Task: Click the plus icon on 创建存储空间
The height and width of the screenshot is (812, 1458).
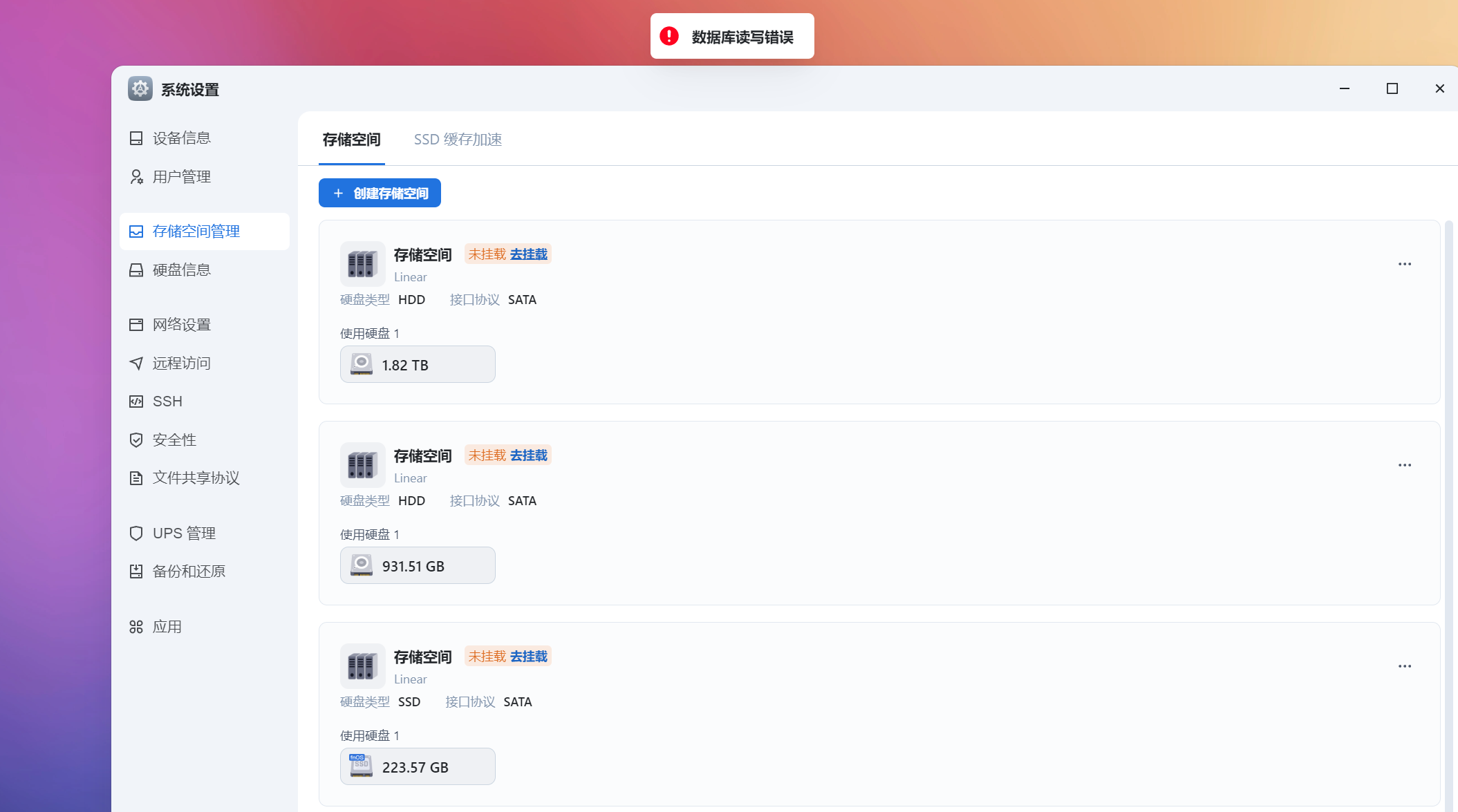Action: click(338, 193)
